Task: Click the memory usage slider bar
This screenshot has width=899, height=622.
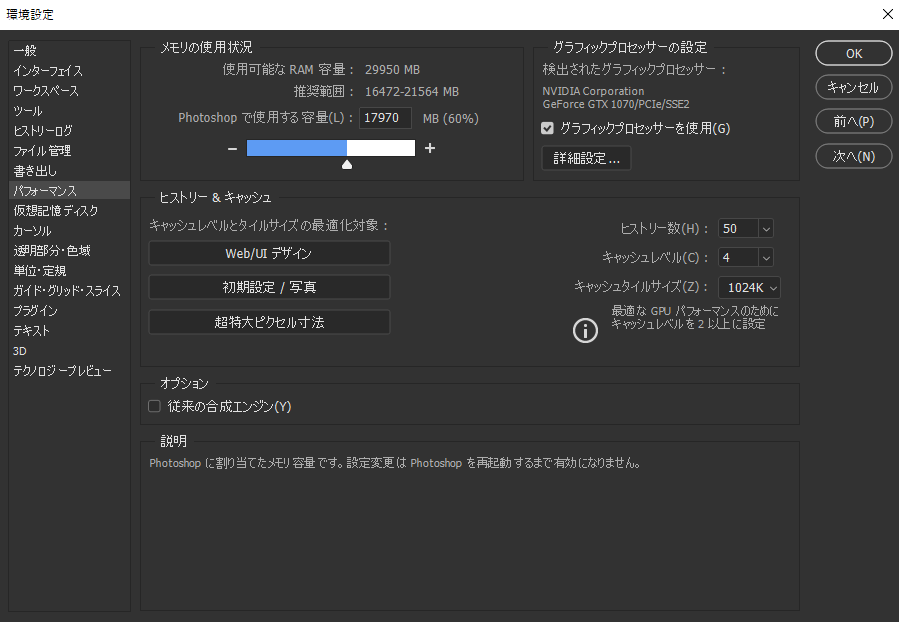Action: pyautogui.click(x=331, y=148)
